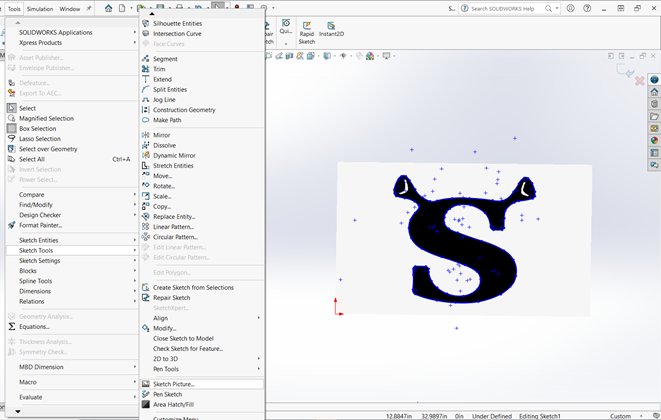Screen dimensions: 661x420
Task: Open the Macro submenu
Action: tap(72, 382)
